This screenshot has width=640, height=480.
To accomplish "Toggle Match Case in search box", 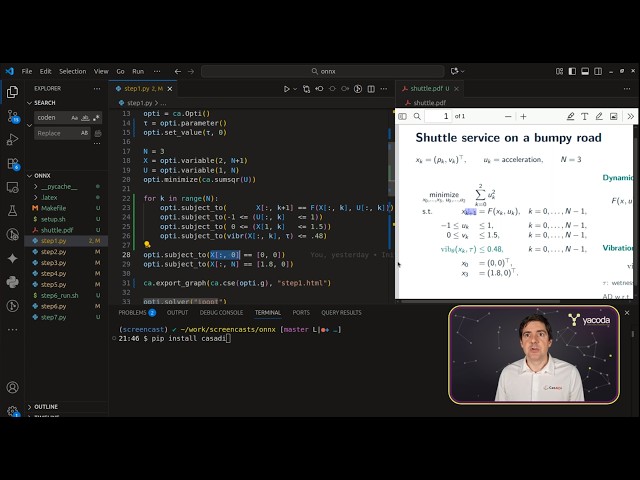I will [x=74, y=118].
